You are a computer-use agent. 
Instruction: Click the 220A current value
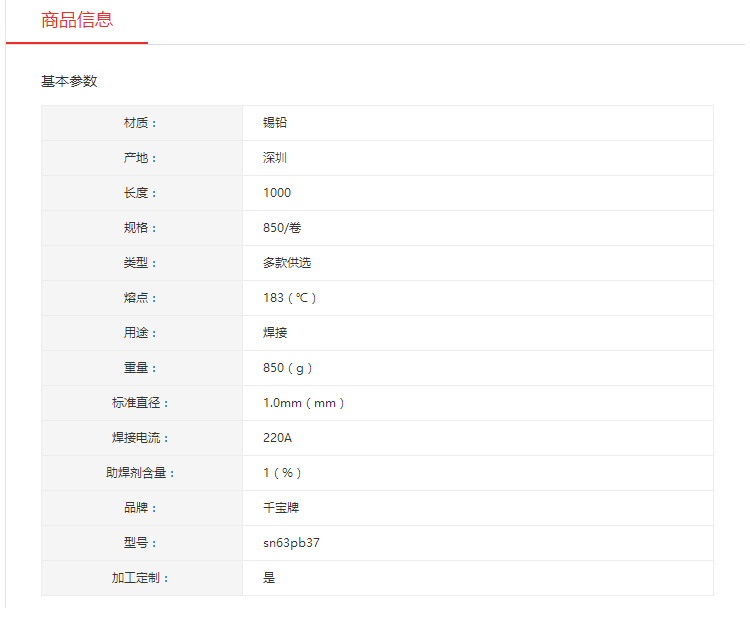(x=277, y=438)
